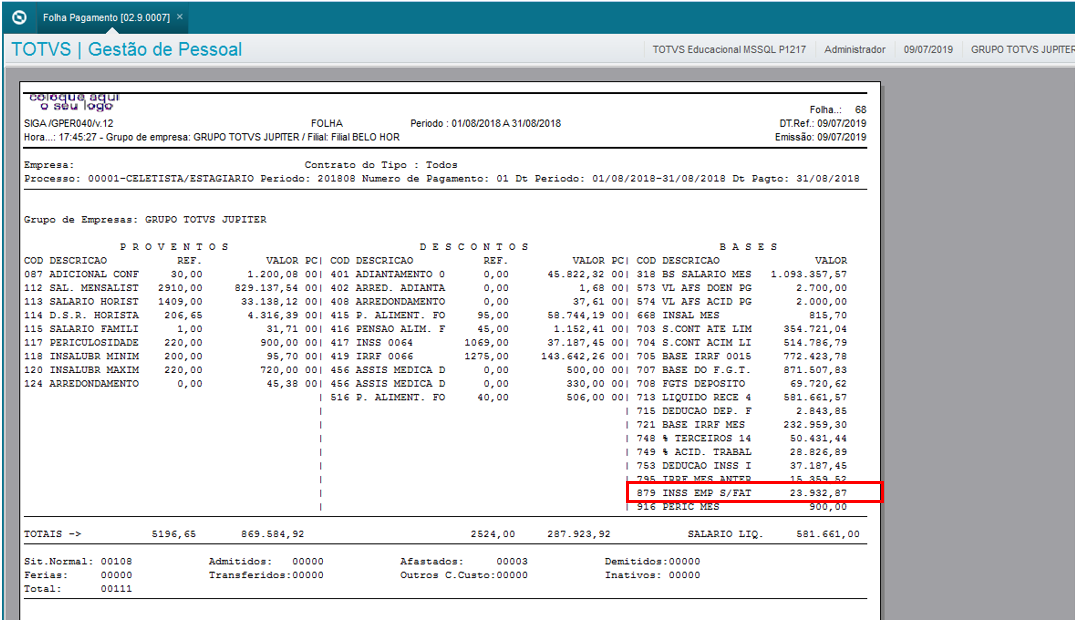Click row 402 ARRED. ADIANTA
The height and width of the screenshot is (622, 1075).
coord(479,288)
